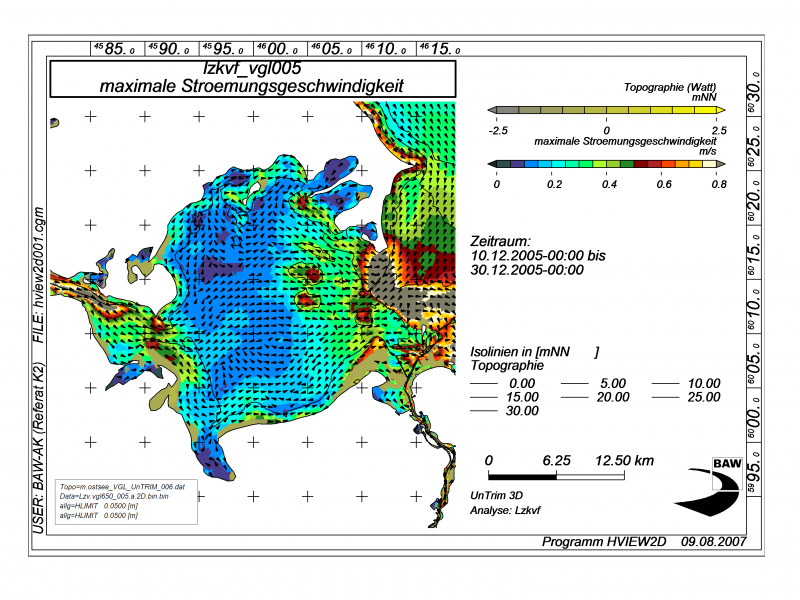Click the 'maximale Stroemungsgeschwindigkeit' legend label above velocity bar
Image resolution: width=800 pixels, height=600 pixels.
tap(625, 141)
